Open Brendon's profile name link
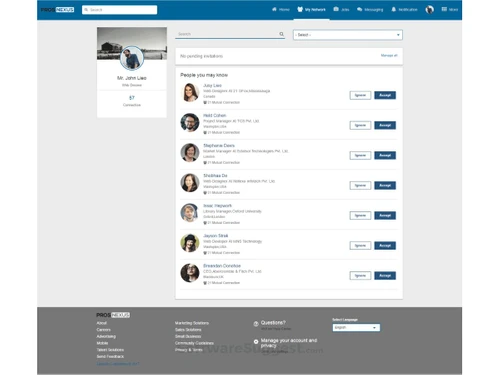The image size is (500, 375). (x=222, y=266)
